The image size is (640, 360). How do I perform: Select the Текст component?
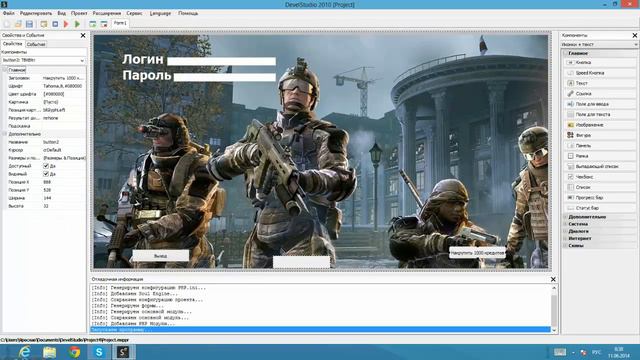pos(600,83)
